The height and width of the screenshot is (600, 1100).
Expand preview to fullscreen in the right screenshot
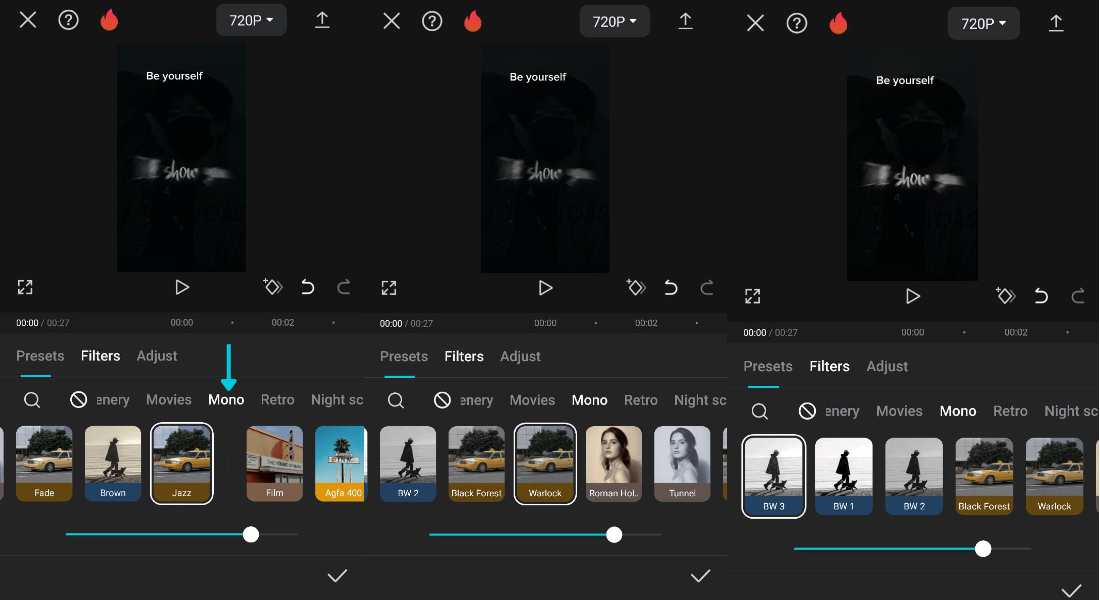(753, 296)
